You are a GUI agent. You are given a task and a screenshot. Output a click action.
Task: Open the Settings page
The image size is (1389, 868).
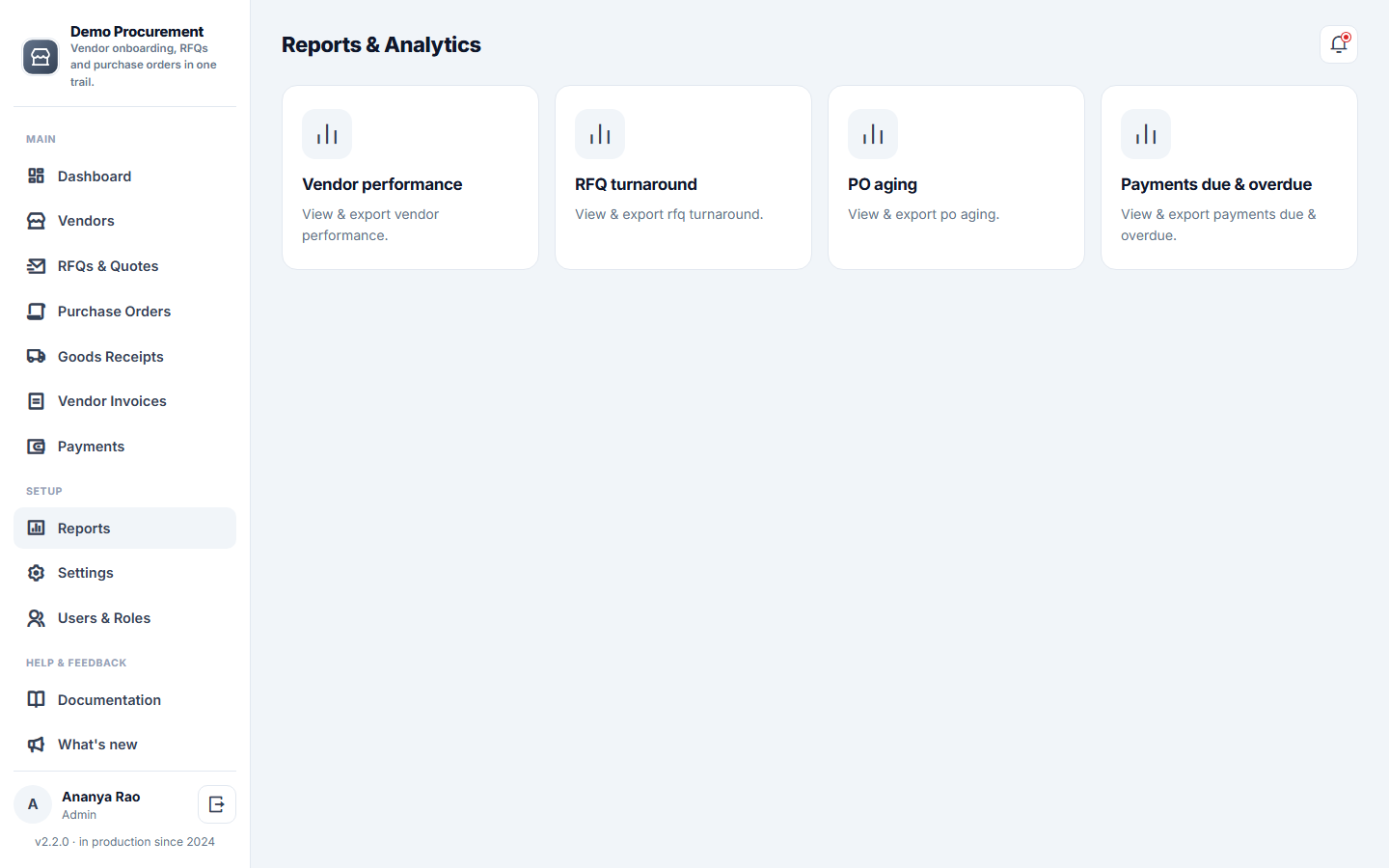click(124, 573)
